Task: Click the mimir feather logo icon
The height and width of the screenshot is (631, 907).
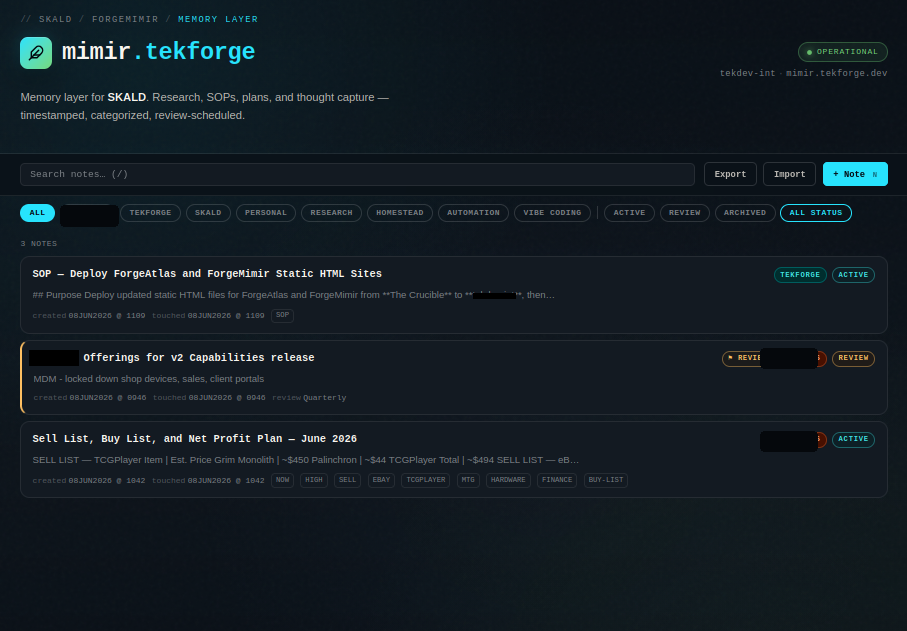Action: (36, 53)
